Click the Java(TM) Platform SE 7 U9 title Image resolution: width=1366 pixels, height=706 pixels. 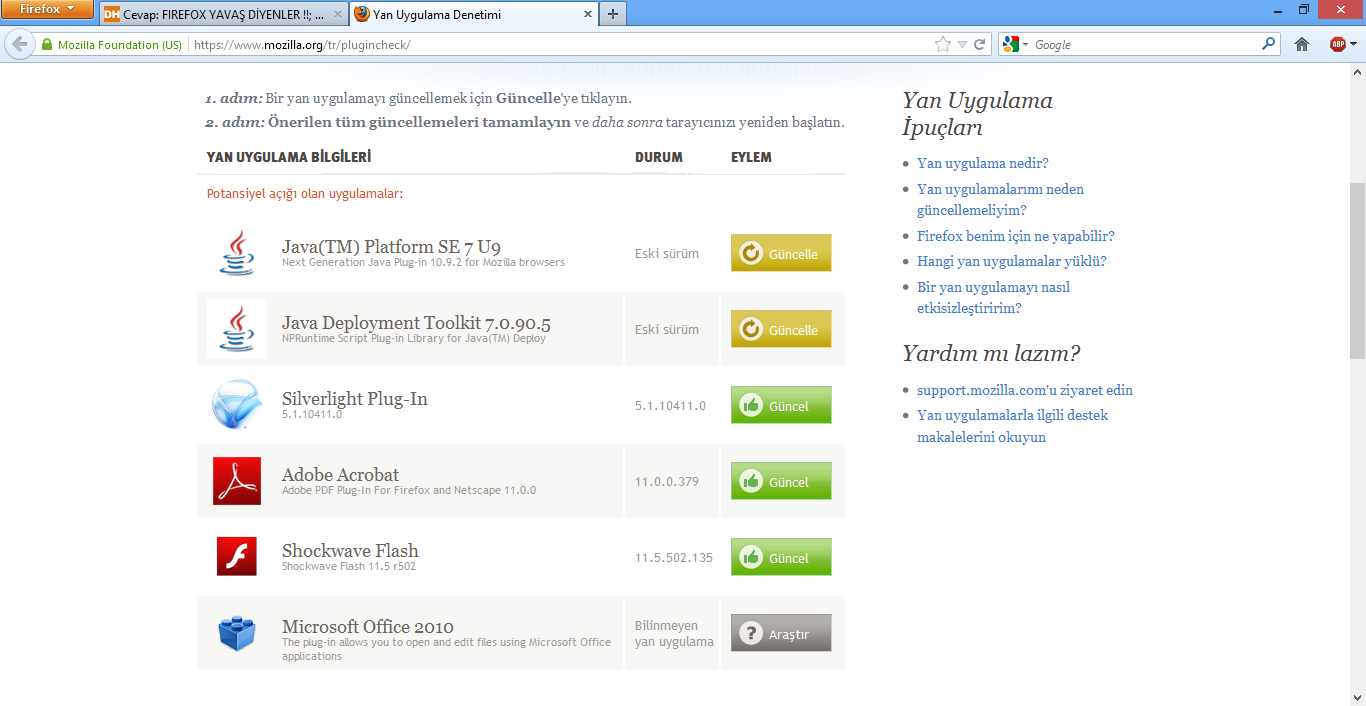pyautogui.click(x=391, y=246)
